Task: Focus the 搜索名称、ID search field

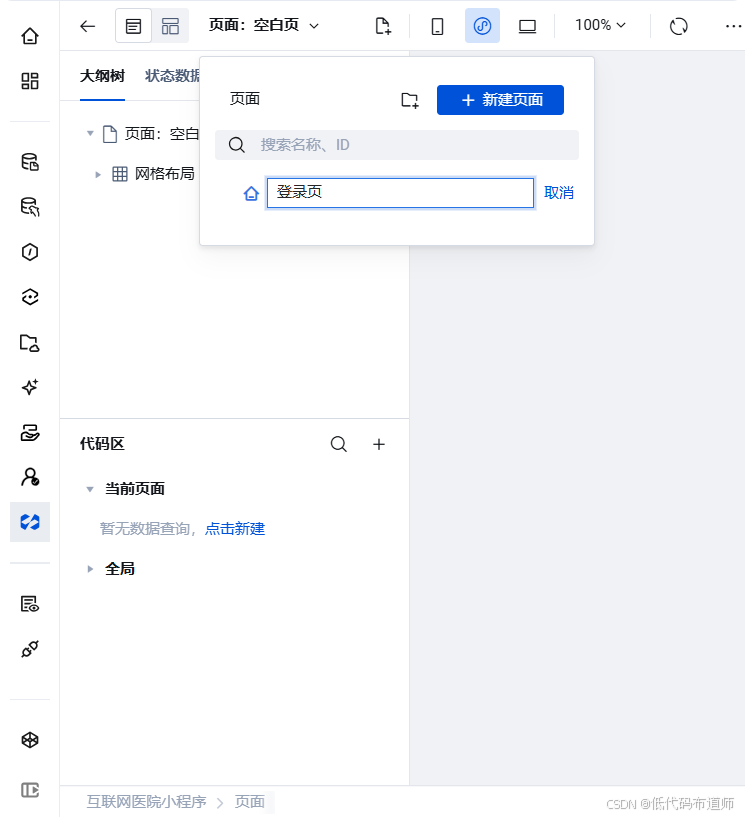Action: click(397, 145)
